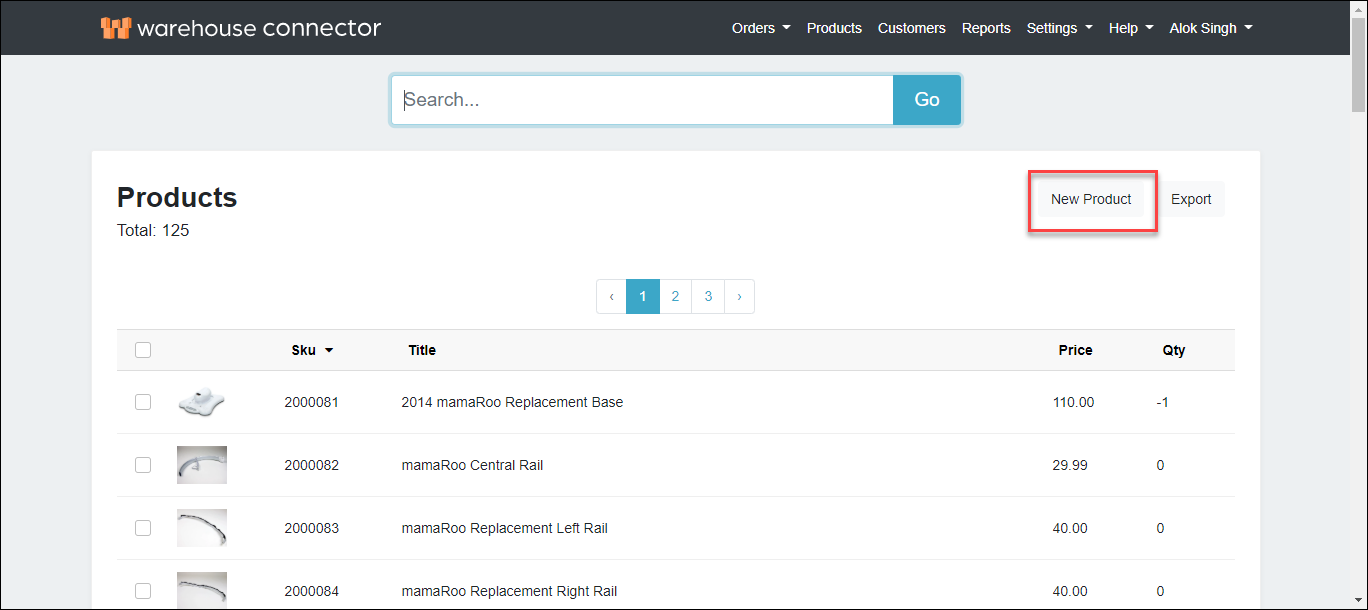The image size is (1368, 610).
Task: Expand the Alok Singh user menu
Action: pos(1210,28)
